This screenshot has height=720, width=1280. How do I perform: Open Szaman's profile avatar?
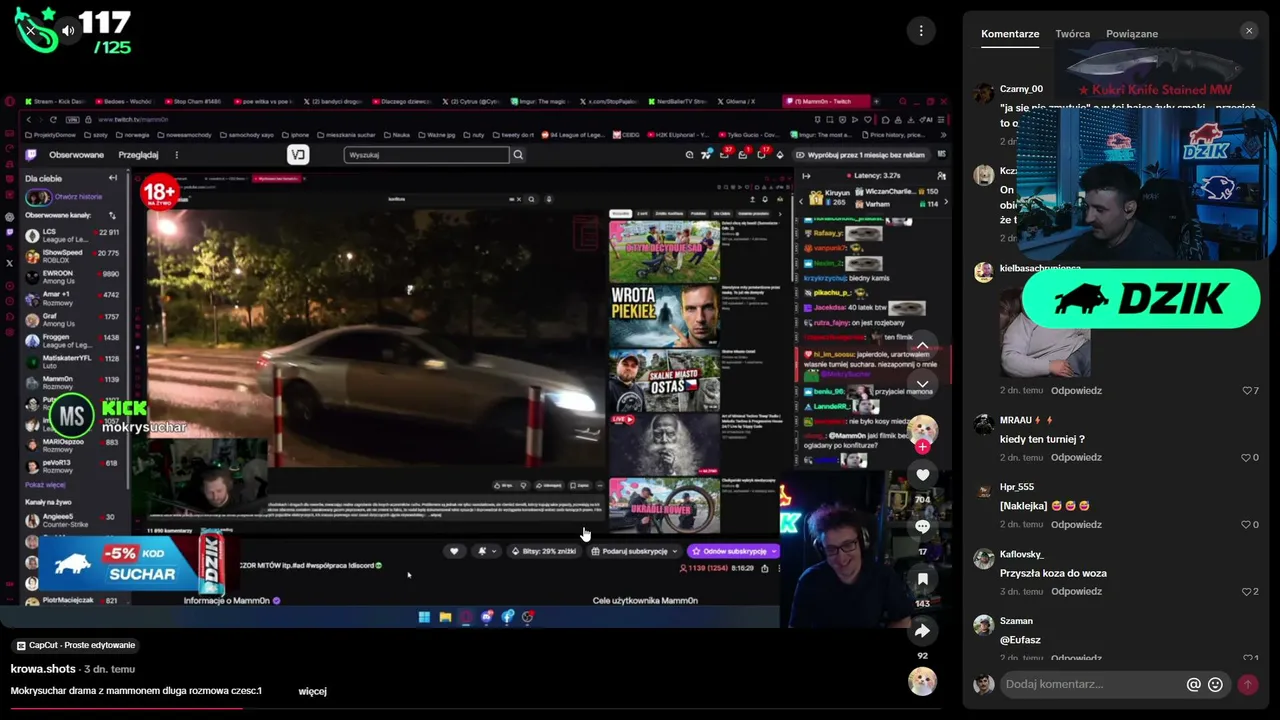click(984, 625)
